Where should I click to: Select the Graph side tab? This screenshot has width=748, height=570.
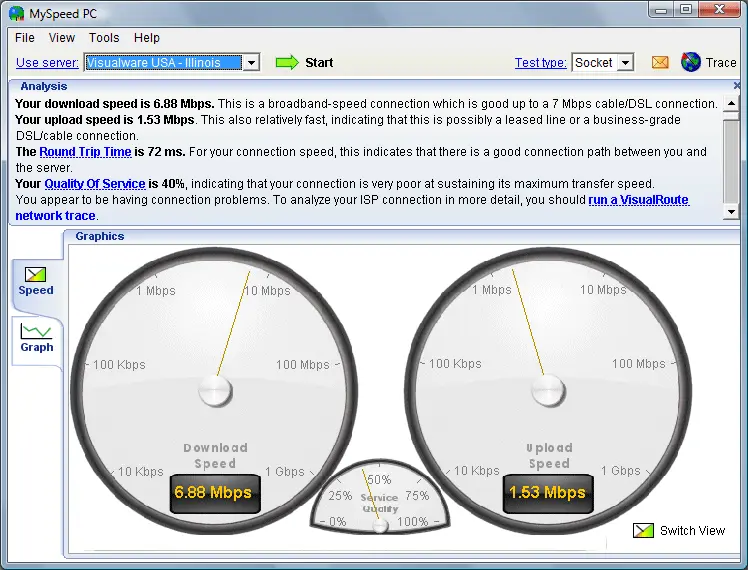point(37,338)
